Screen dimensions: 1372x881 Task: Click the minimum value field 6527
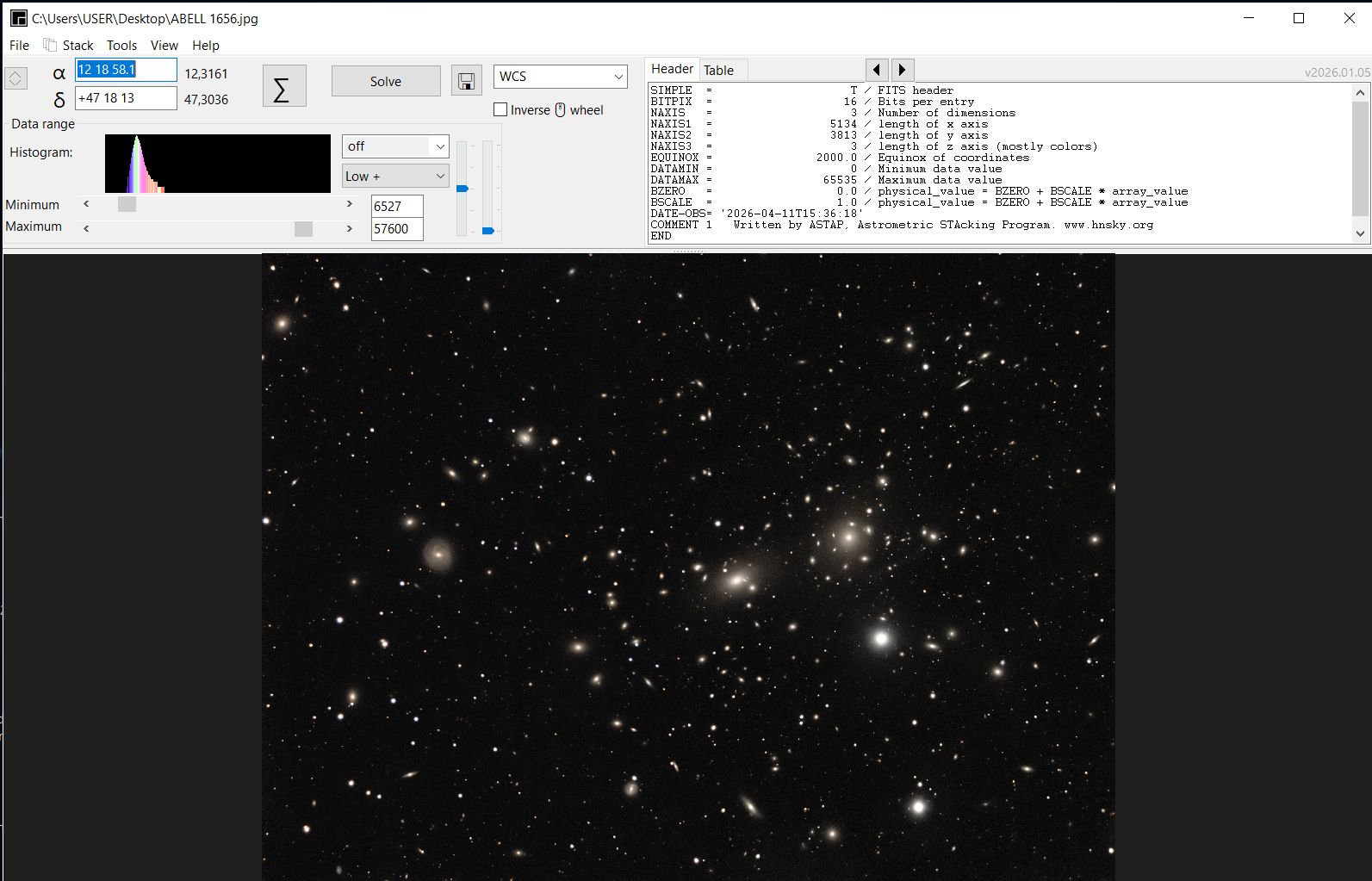(x=397, y=207)
